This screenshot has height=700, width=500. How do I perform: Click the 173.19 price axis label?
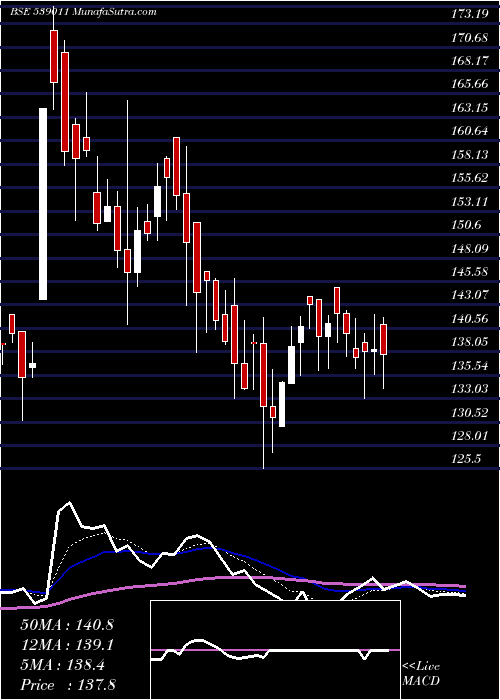point(470,14)
